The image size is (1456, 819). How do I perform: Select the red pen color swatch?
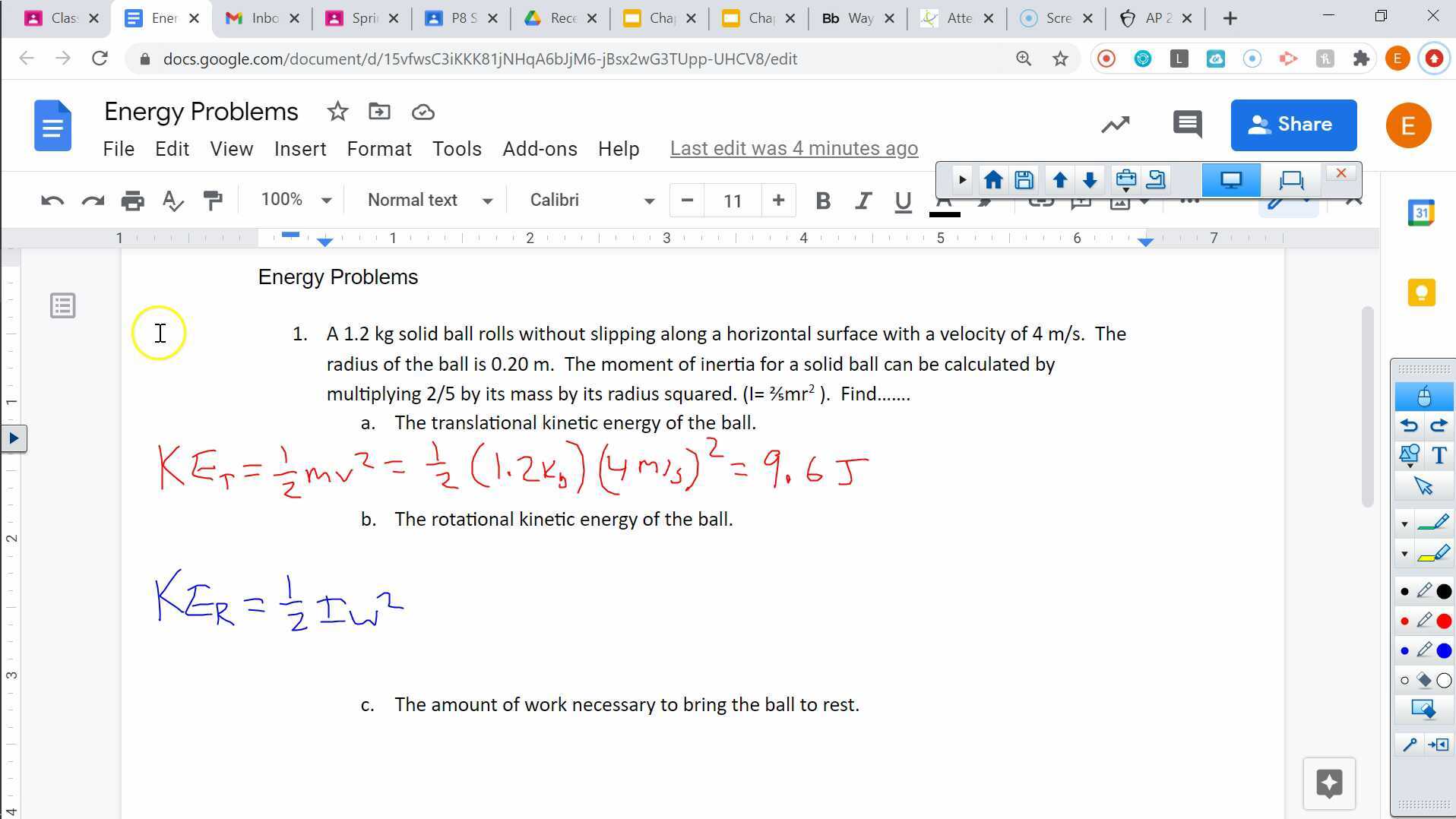click(x=1442, y=621)
